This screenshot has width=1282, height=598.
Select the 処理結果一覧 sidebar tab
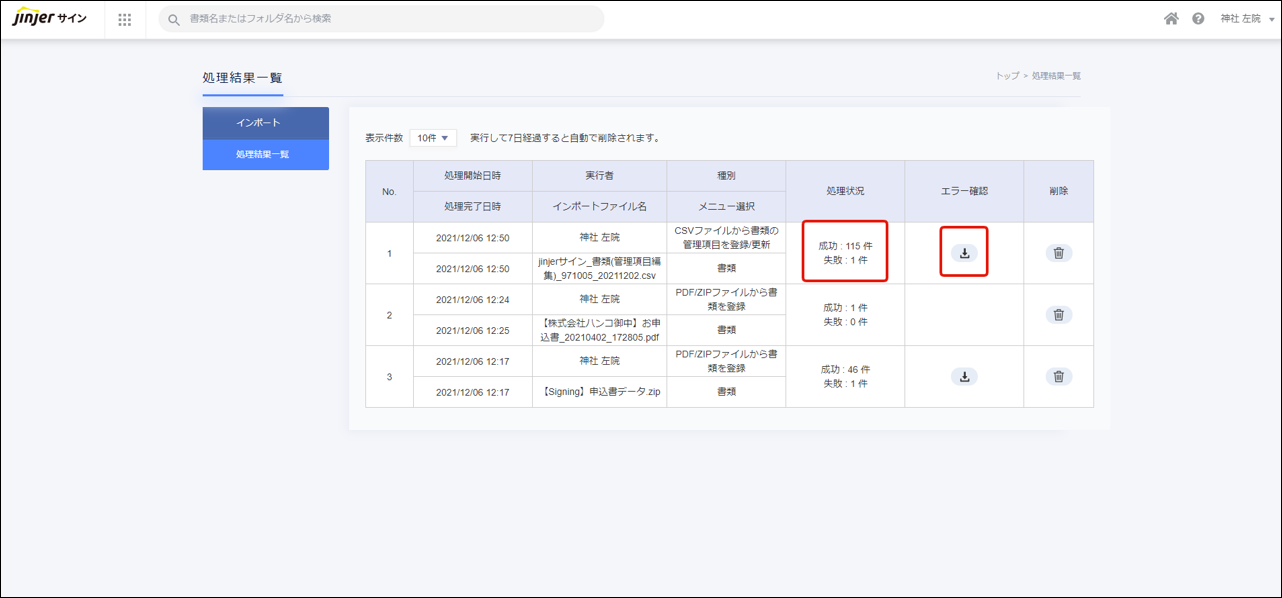(x=265, y=155)
